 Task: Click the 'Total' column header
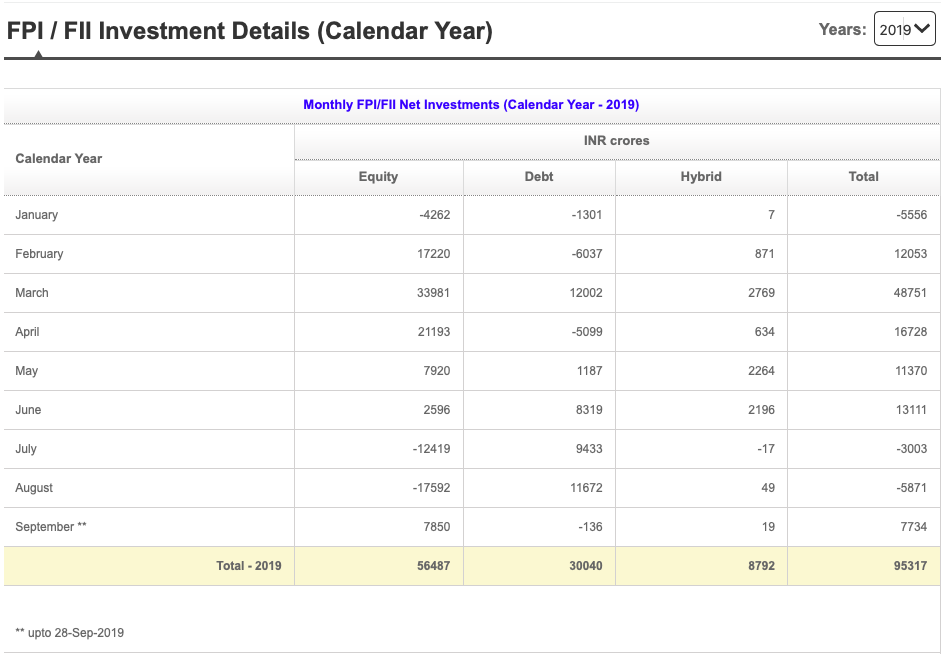[863, 176]
